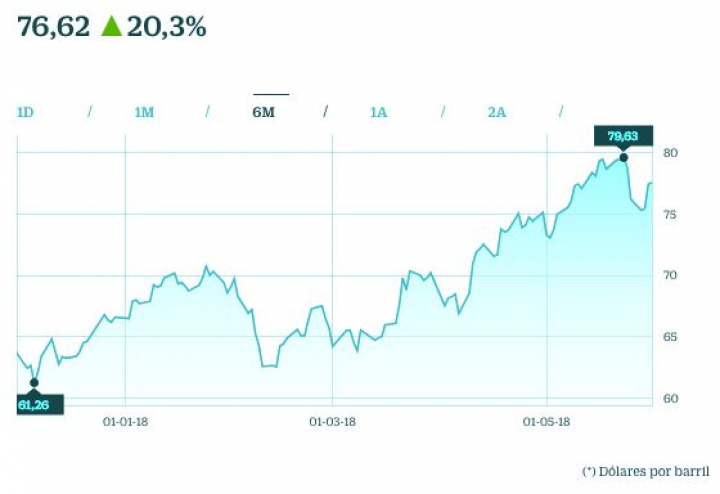
Task: Click the 60 value on price axis
Action: [671, 399]
